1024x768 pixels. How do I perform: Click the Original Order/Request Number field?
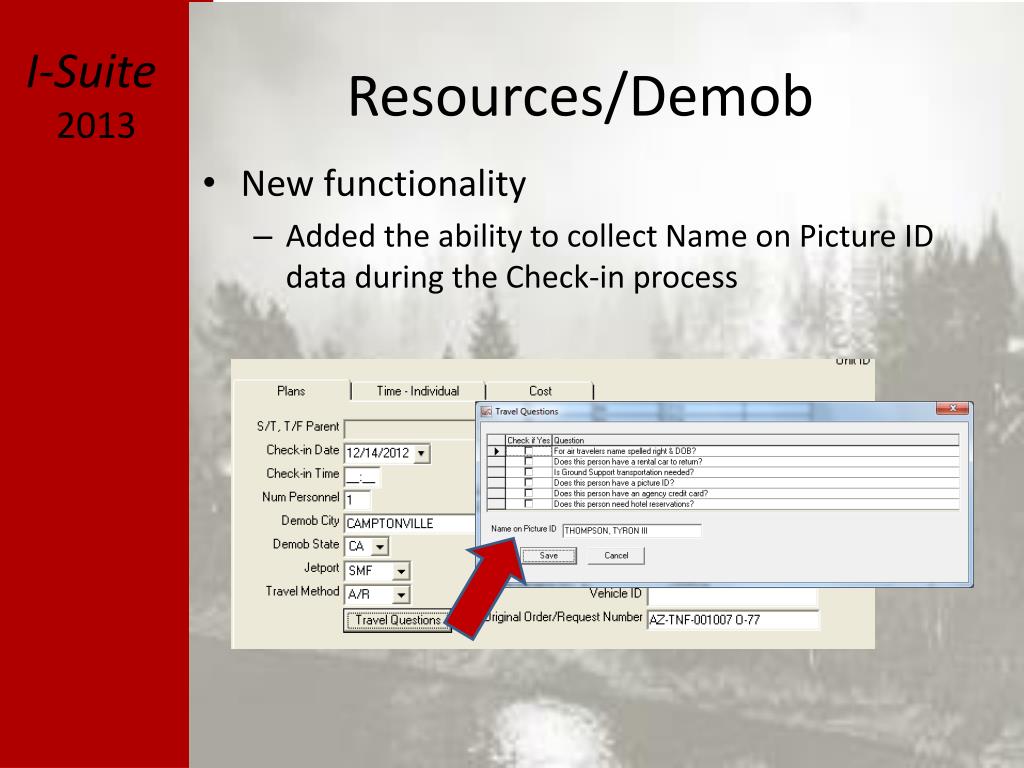pos(732,620)
